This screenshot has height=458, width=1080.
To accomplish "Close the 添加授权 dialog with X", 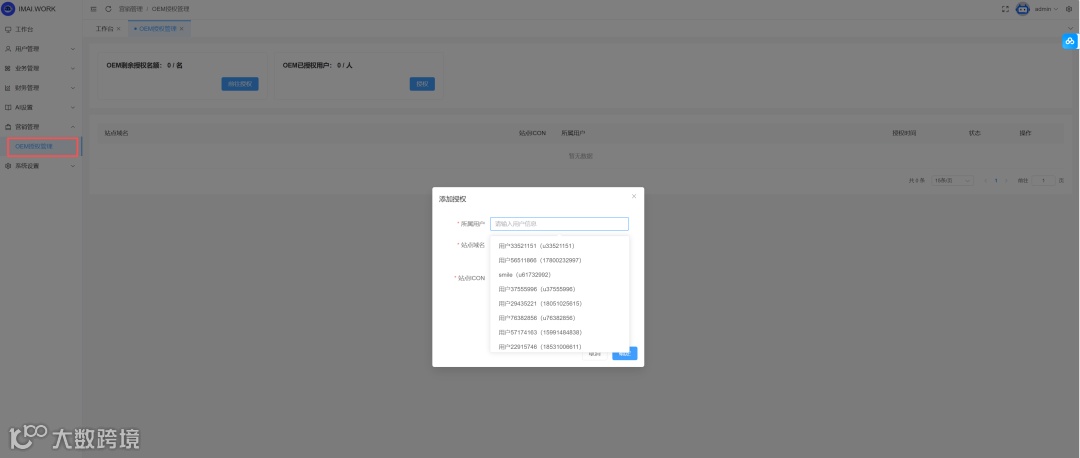I will [x=634, y=196].
